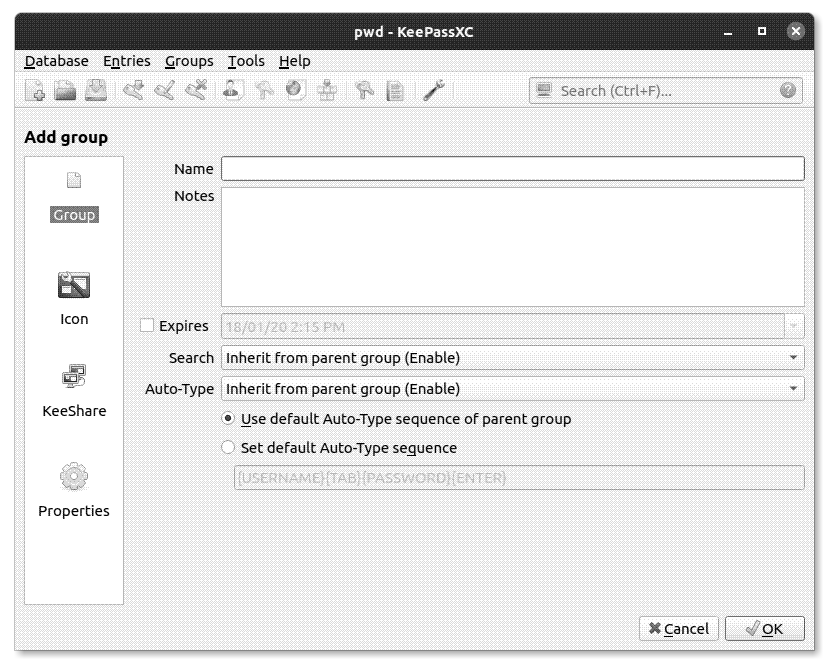
Task: Click the Delete entry key-with-X icon
Action: 196,90
